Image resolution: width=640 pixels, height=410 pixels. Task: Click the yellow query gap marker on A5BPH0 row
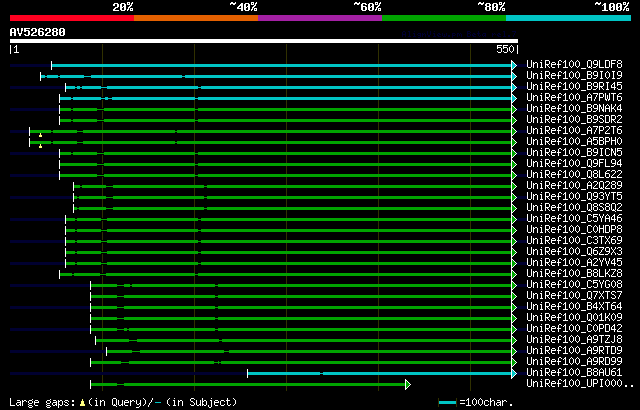[x=40, y=146]
